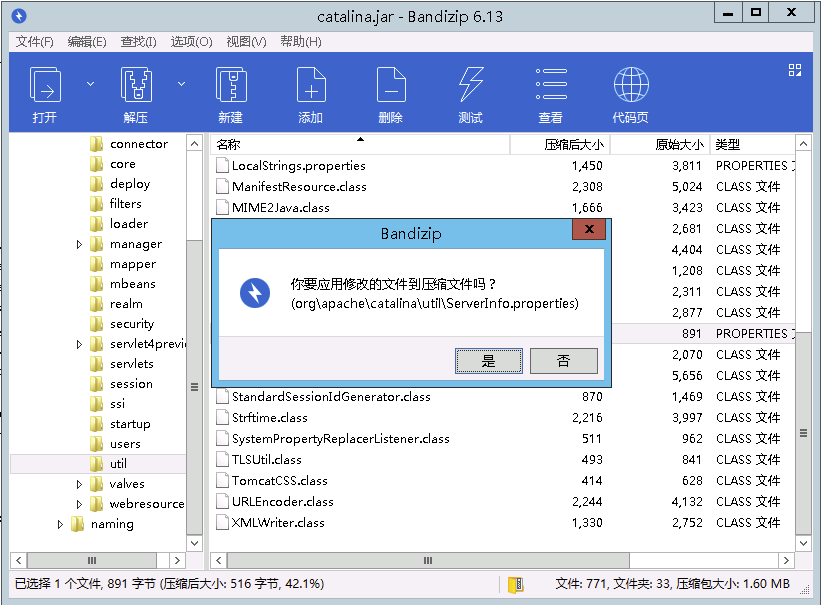Click the Test (测试) lightning icon
Viewport: 822px width, 605px height.
click(x=471, y=84)
